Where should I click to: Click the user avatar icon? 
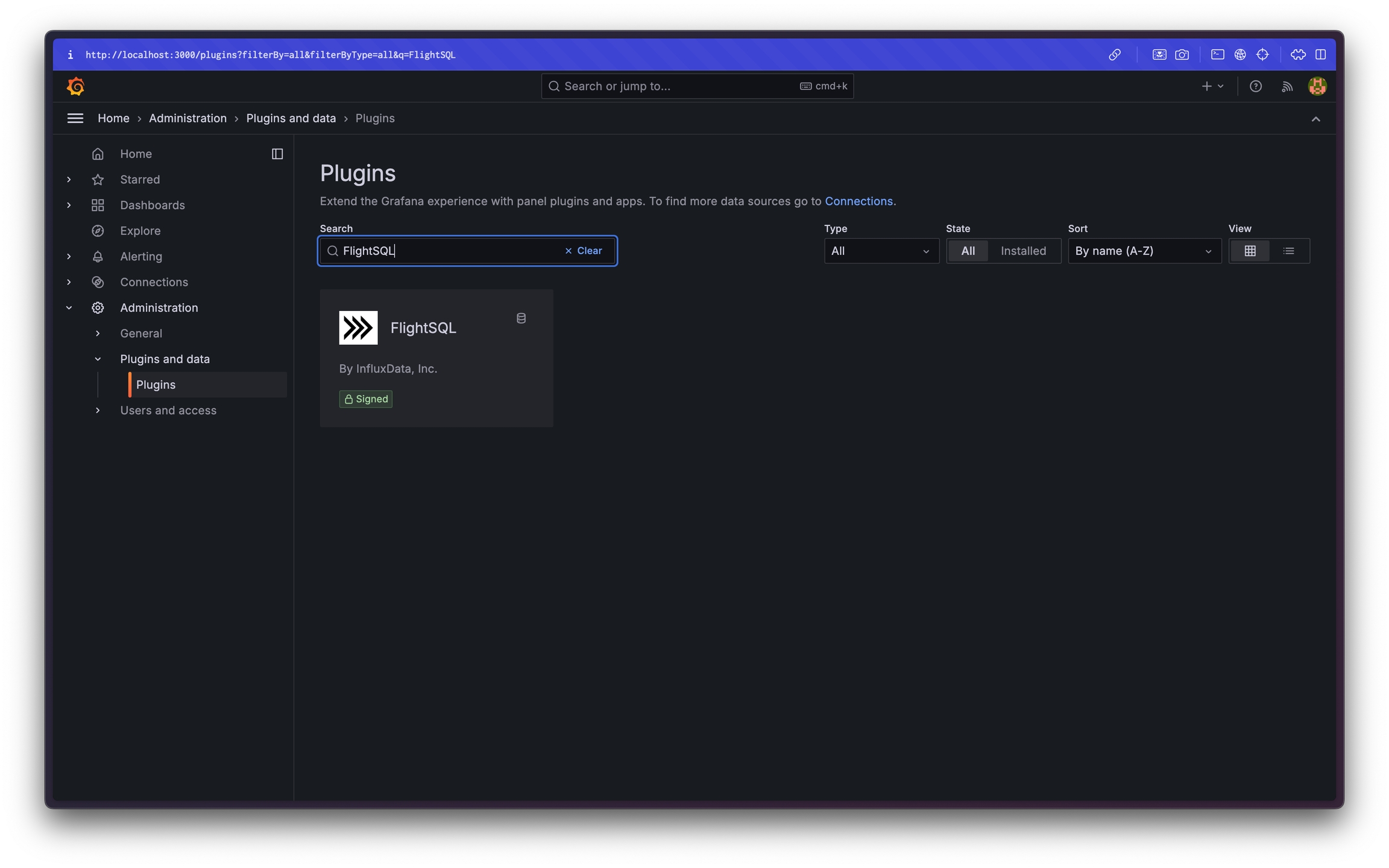(x=1317, y=86)
